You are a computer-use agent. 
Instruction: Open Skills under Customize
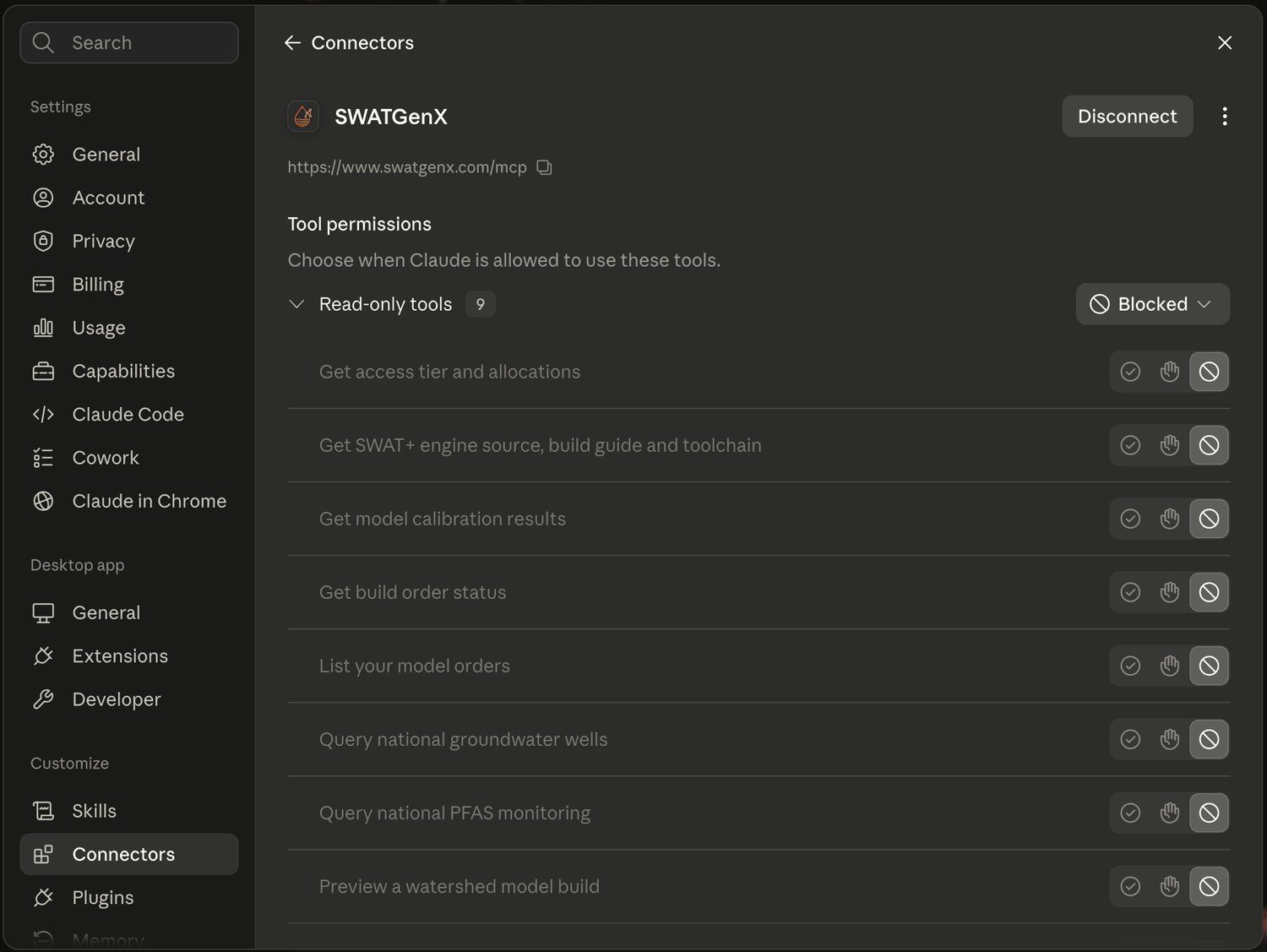(129, 811)
